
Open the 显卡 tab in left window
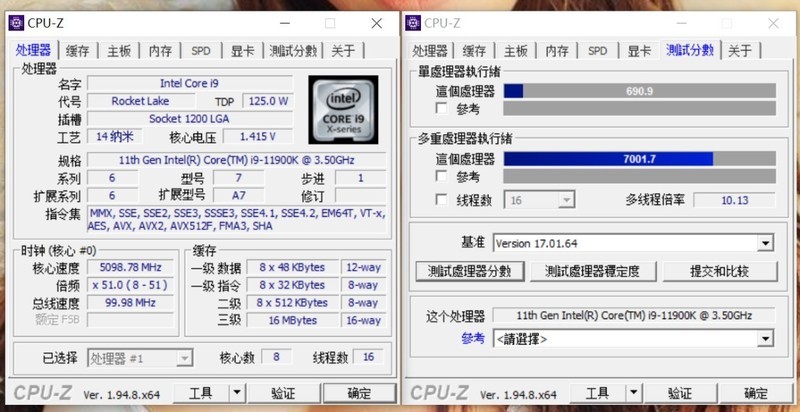pyautogui.click(x=242, y=51)
